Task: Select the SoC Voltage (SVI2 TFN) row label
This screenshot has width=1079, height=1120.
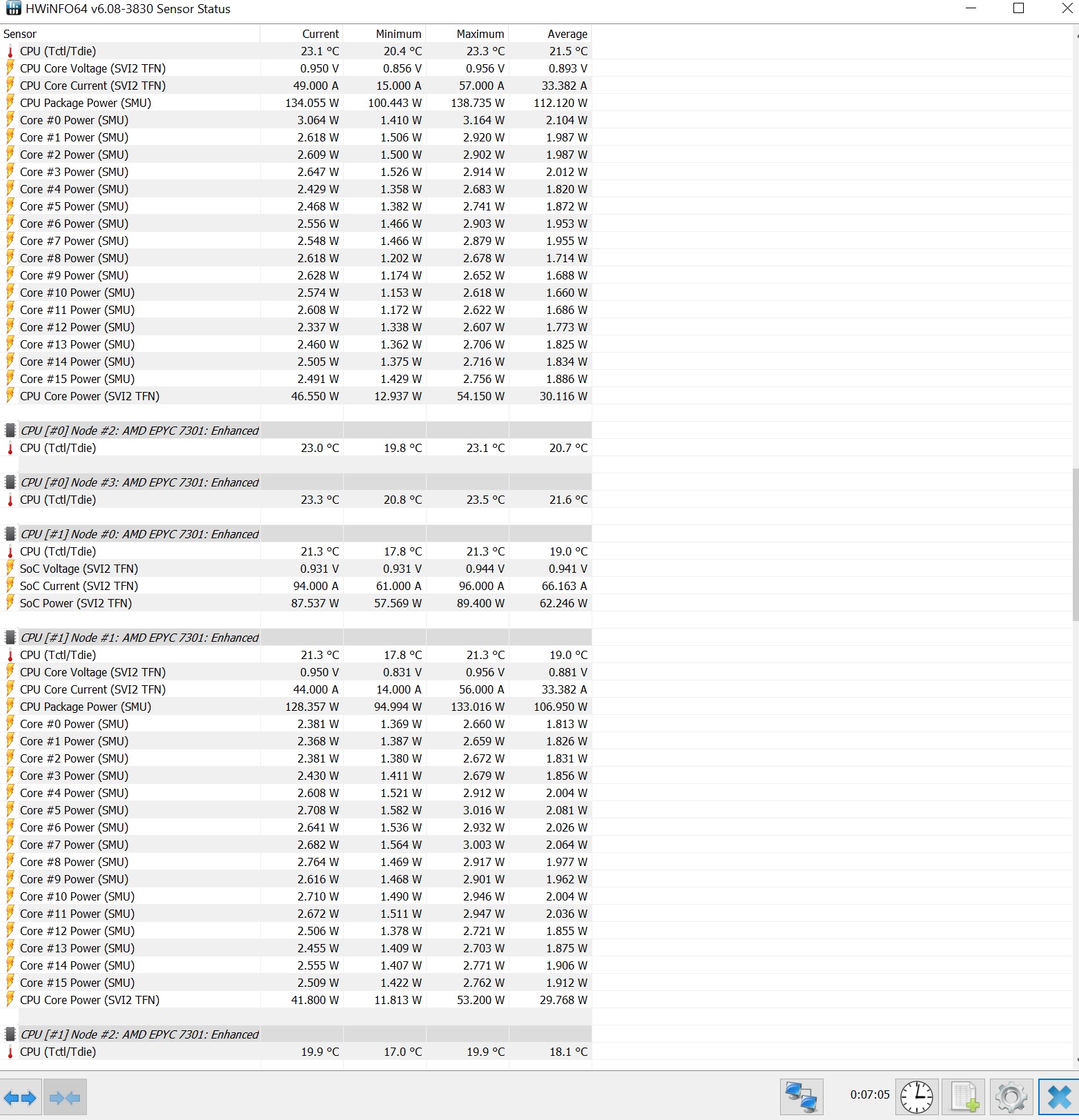Action: click(79, 569)
